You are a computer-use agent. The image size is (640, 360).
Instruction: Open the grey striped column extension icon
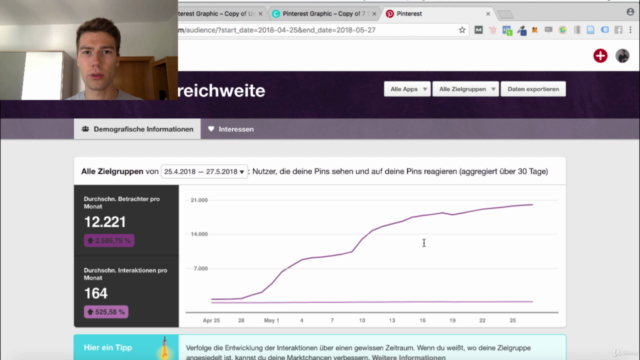(577, 30)
